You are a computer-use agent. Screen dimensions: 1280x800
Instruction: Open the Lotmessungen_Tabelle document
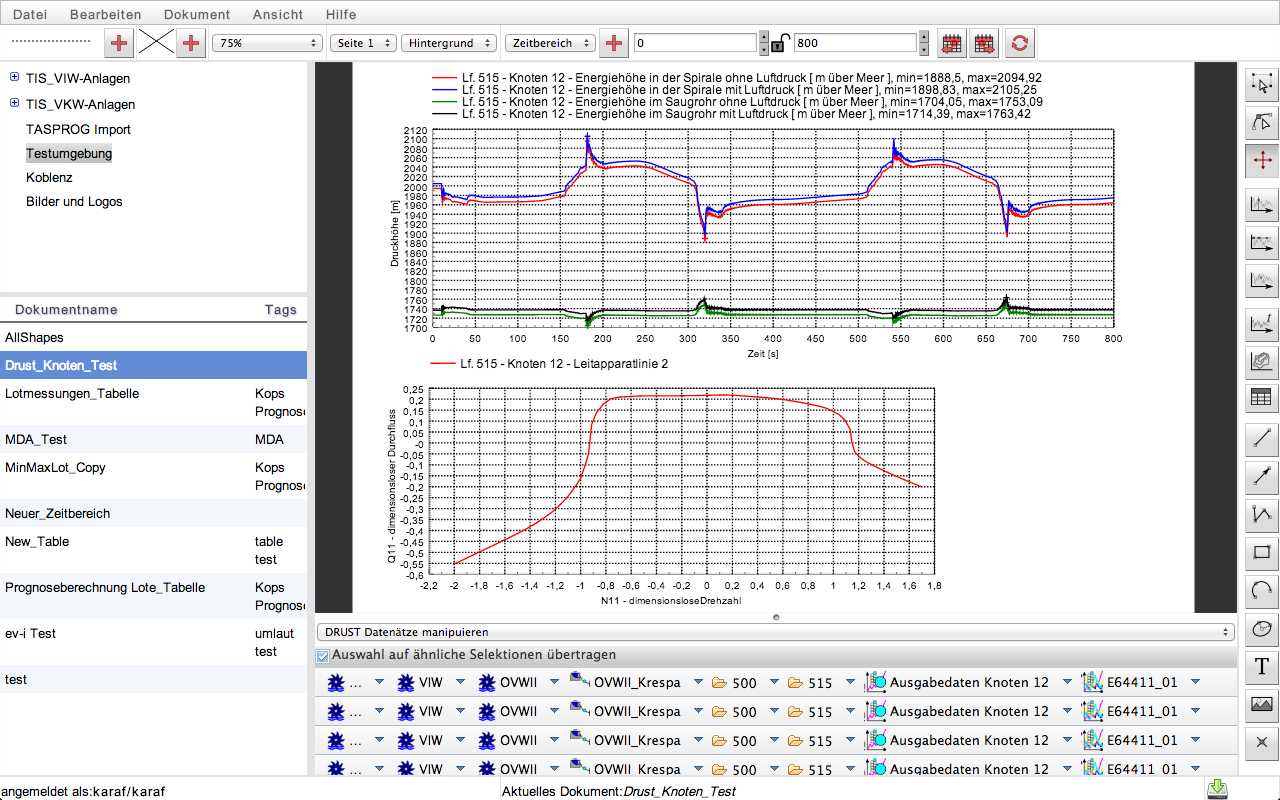point(72,394)
